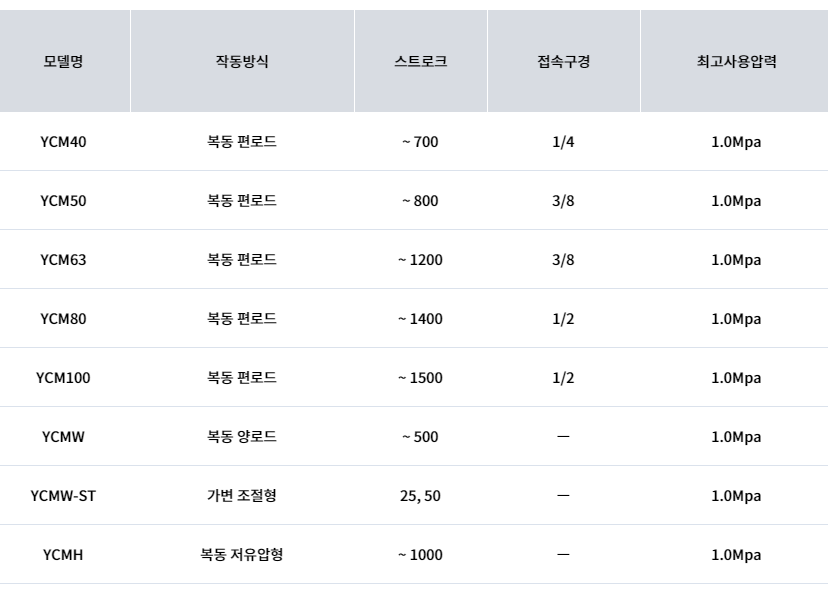Click the 스트로크 column header
The height and width of the screenshot is (605, 828).
(x=420, y=61)
